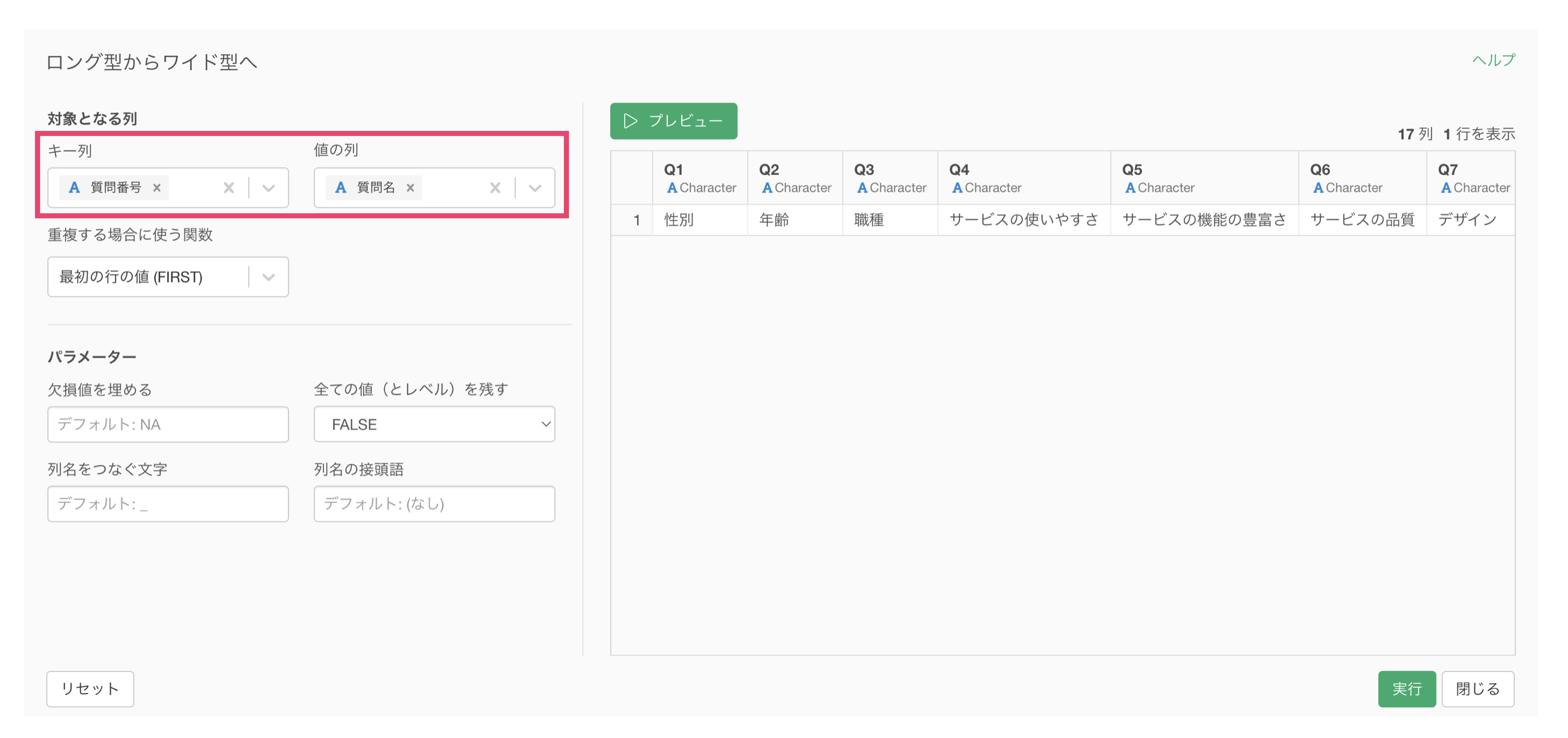The image size is (1568, 738).
Task: Remove the 質問名 tag from value column
Action: point(410,188)
